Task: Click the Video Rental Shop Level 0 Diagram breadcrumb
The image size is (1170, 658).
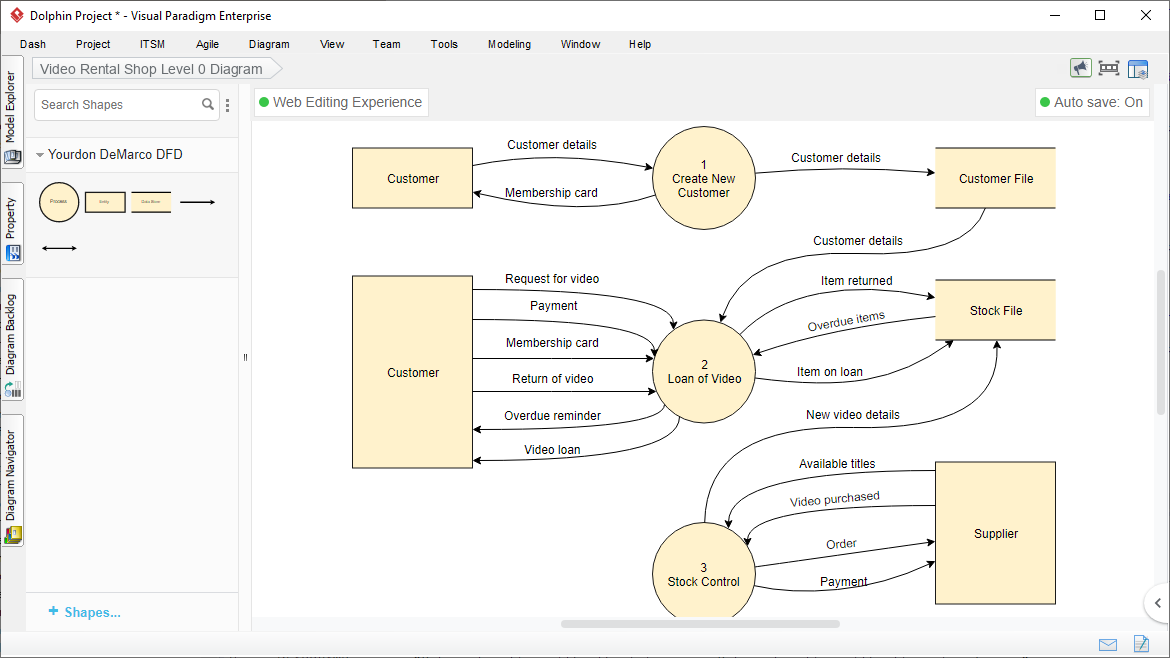Action: pos(152,69)
